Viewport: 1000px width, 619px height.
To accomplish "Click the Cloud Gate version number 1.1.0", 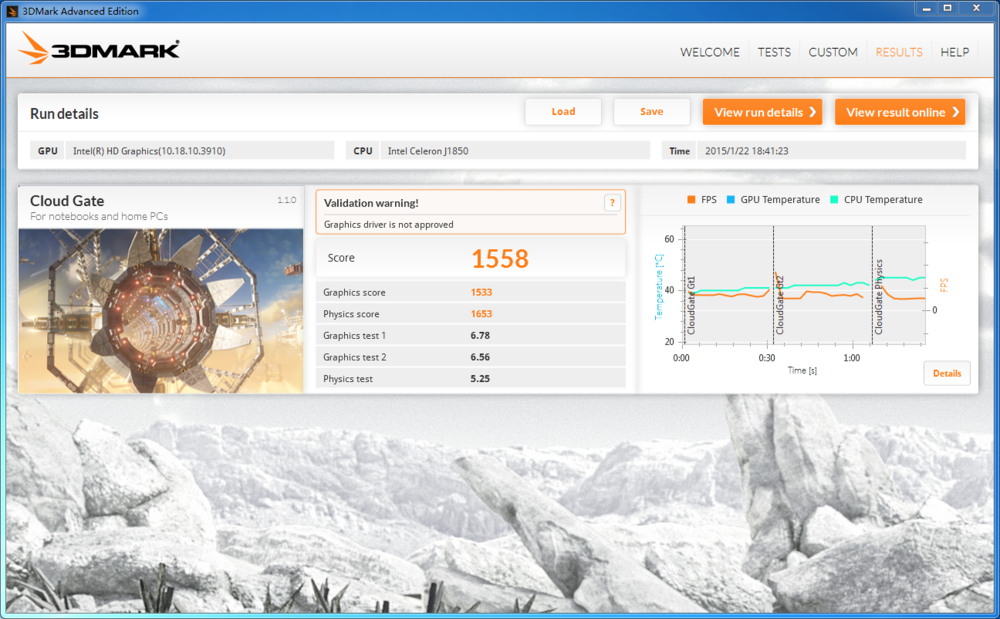I will point(286,200).
